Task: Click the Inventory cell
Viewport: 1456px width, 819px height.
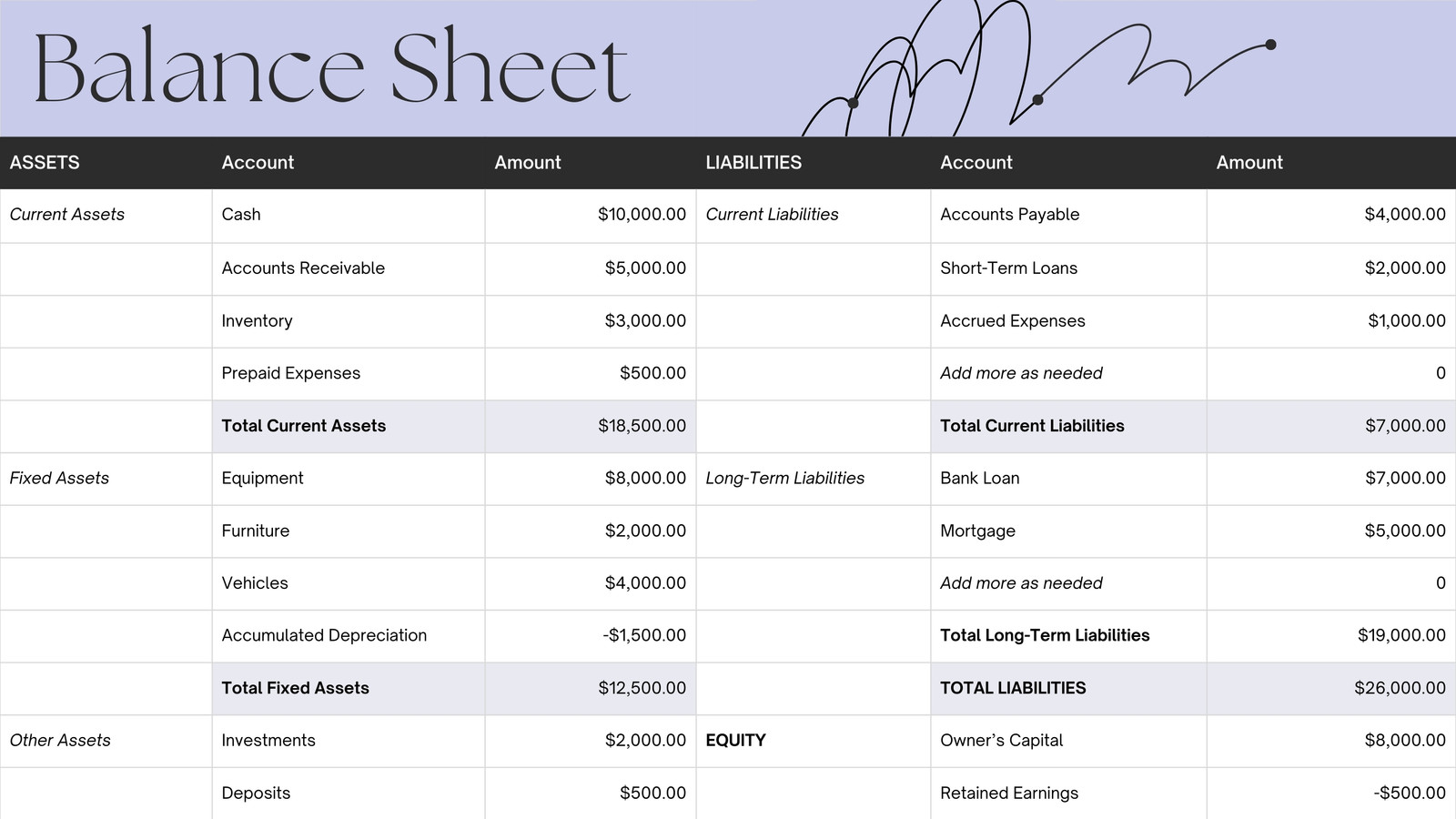Action: pos(257,320)
